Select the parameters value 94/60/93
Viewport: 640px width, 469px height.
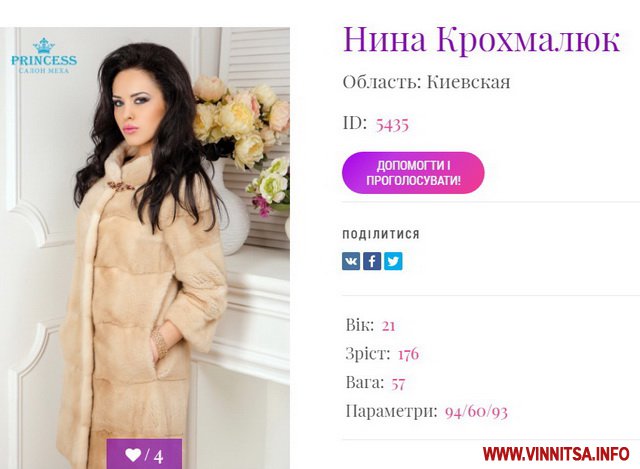[476, 411]
